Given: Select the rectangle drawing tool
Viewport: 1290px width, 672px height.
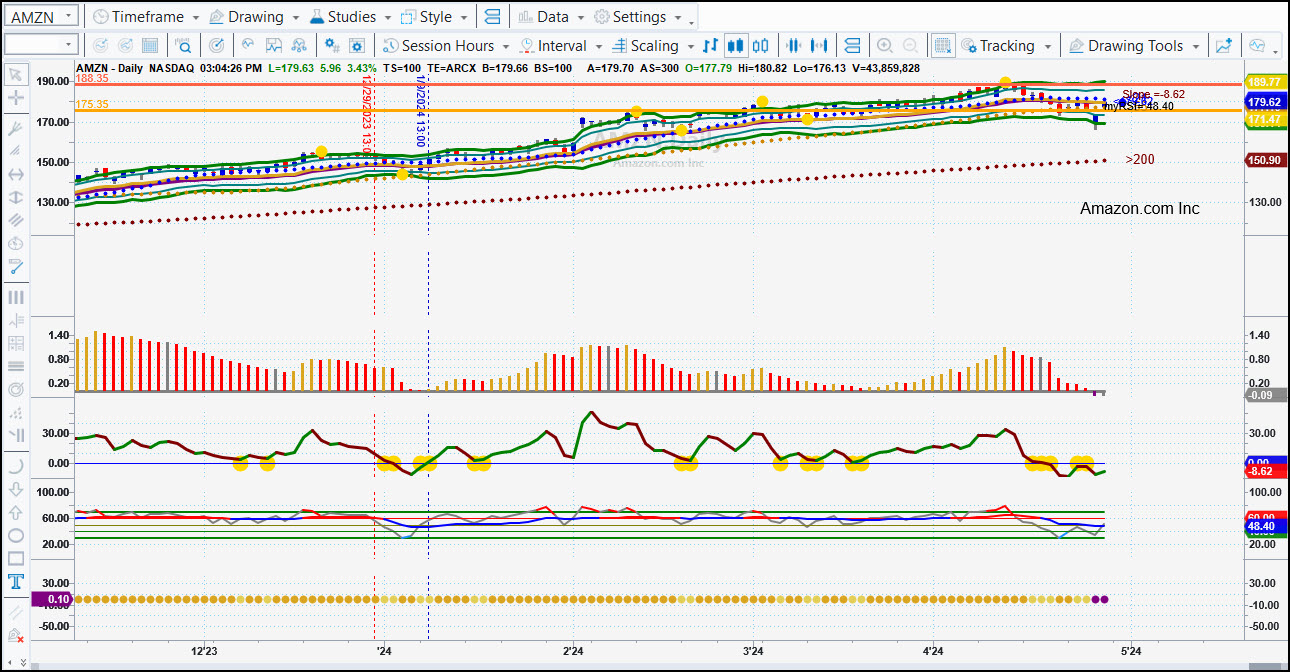Looking at the screenshot, I should (15, 558).
